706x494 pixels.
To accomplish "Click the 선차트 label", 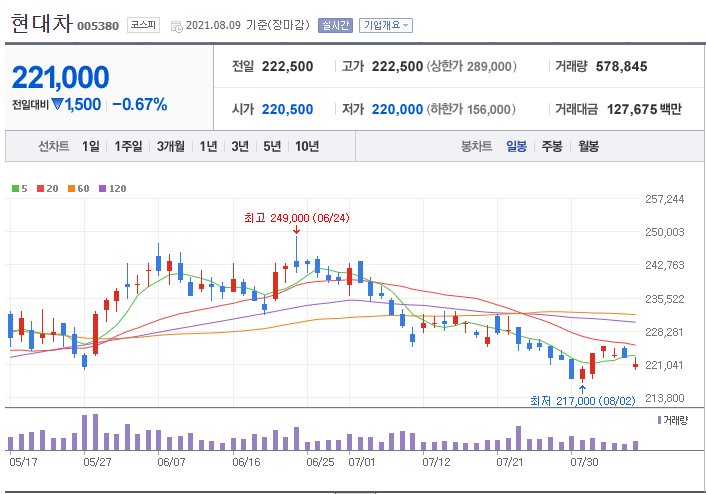I will (54, 146).
